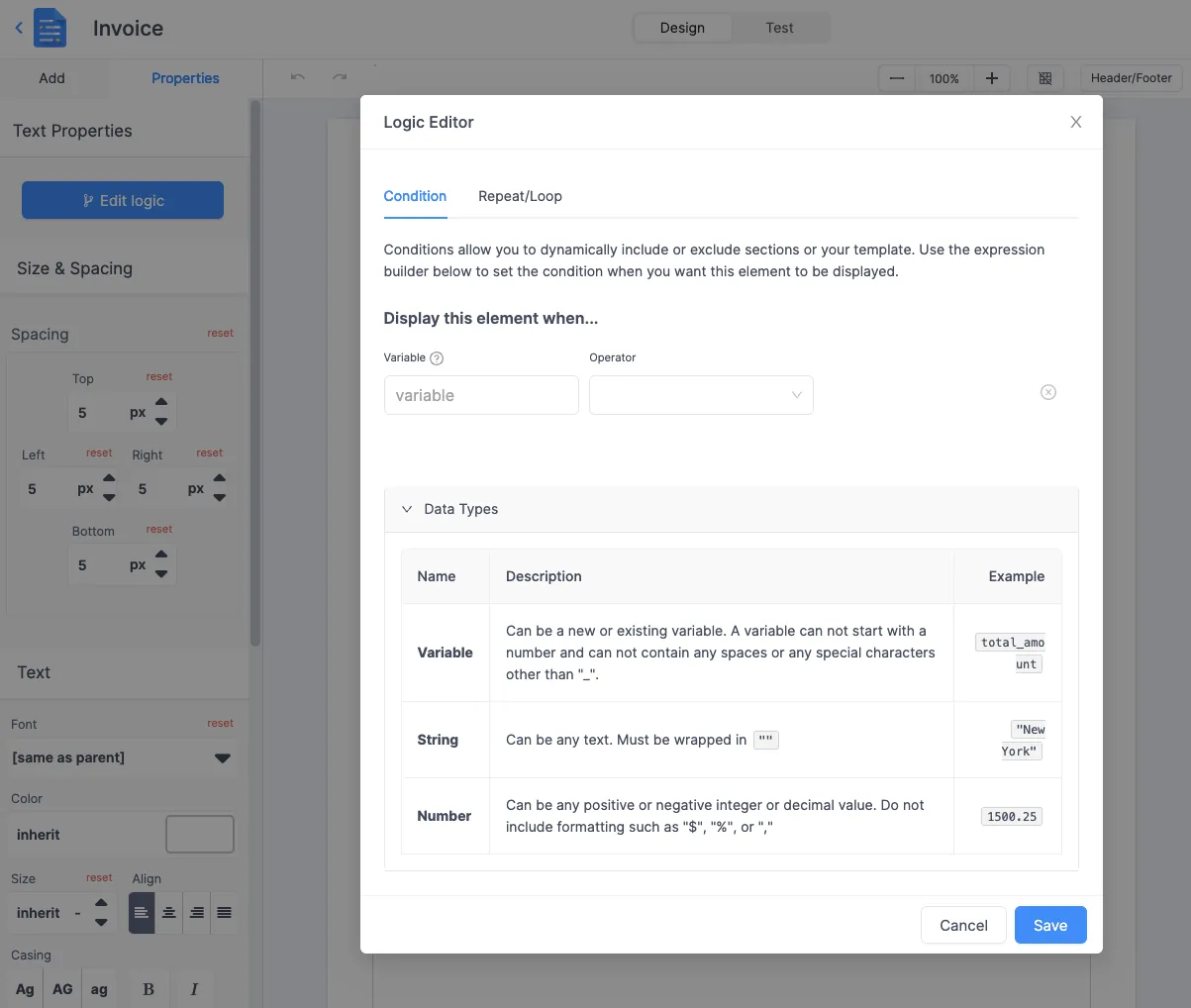Zoom in with the plus icon

coord(992,78)
